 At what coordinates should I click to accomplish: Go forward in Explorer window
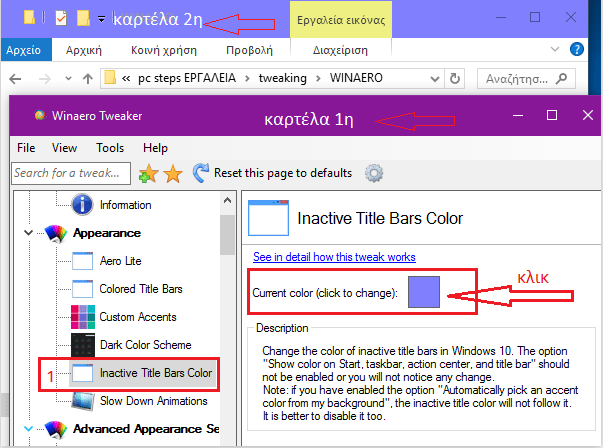click(45, 79)
